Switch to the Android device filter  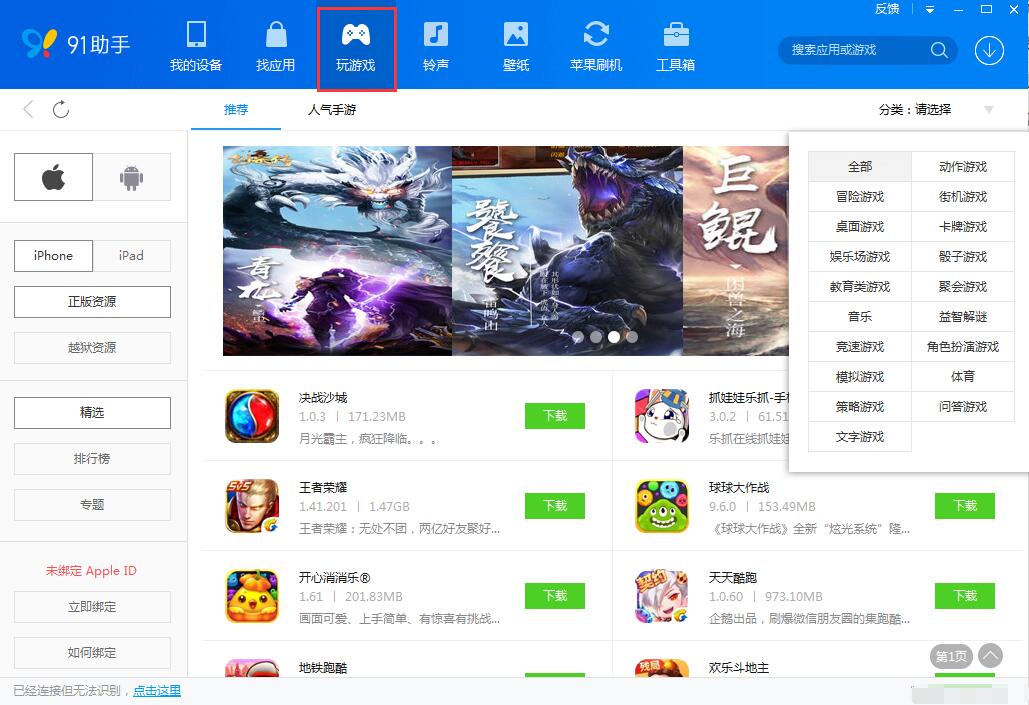(x=133, y=177)
